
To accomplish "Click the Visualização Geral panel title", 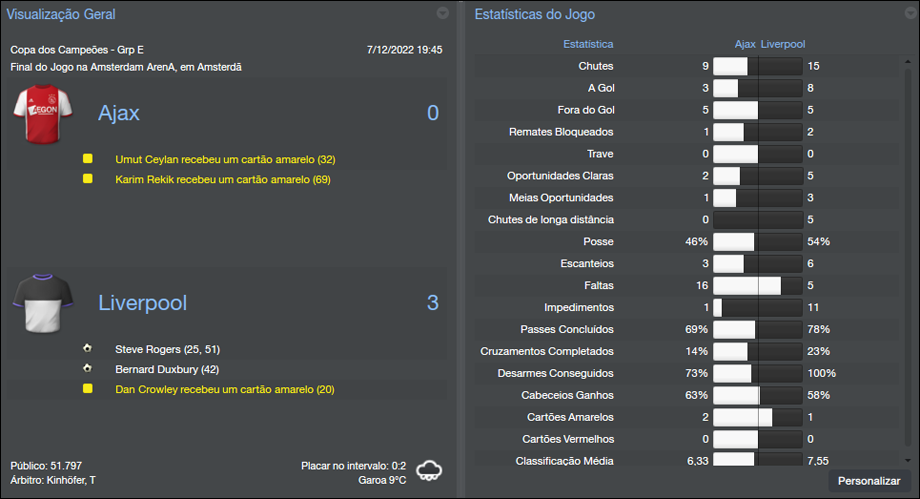I will tap(60, 15).
